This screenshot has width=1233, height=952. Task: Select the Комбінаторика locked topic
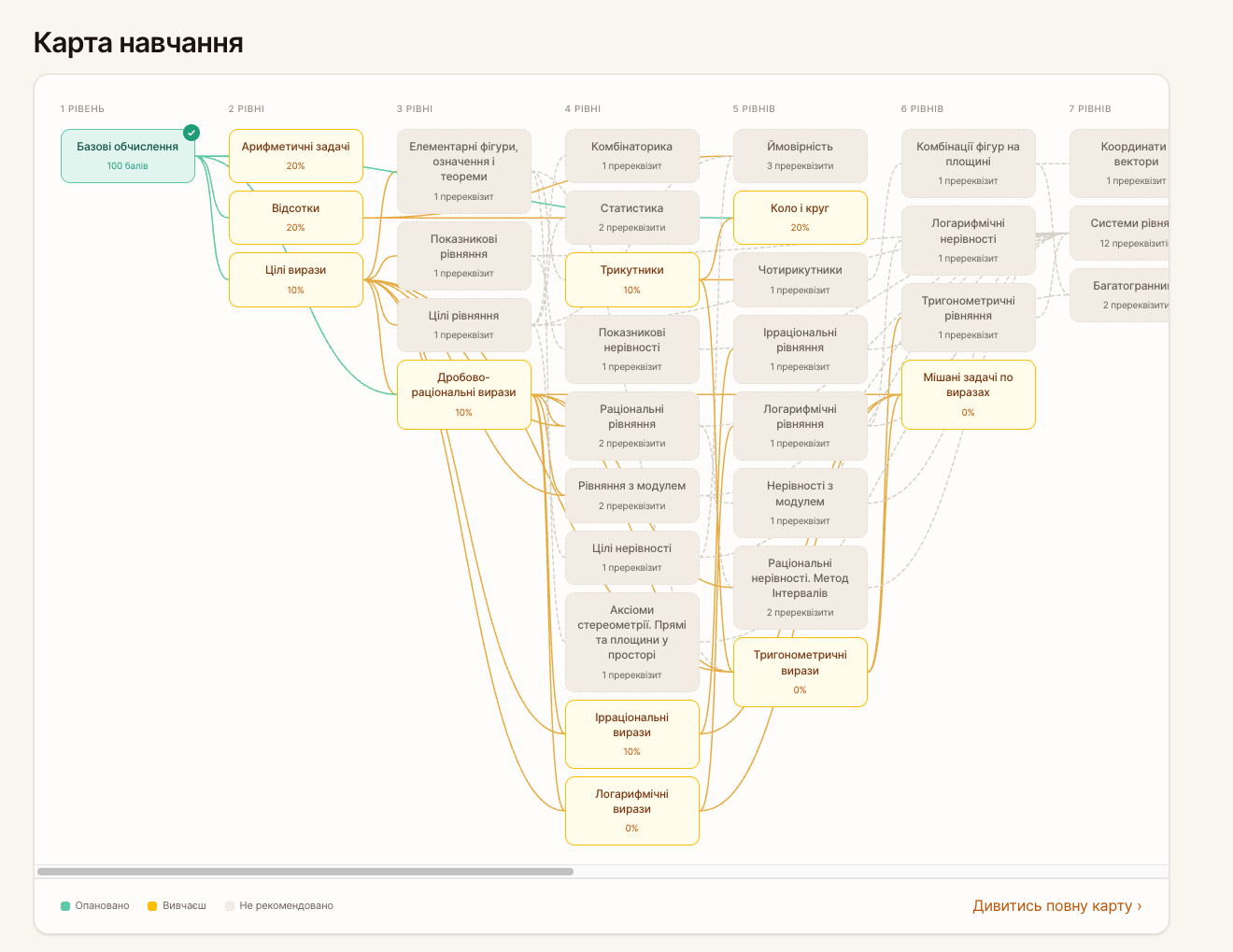point(631,156)
